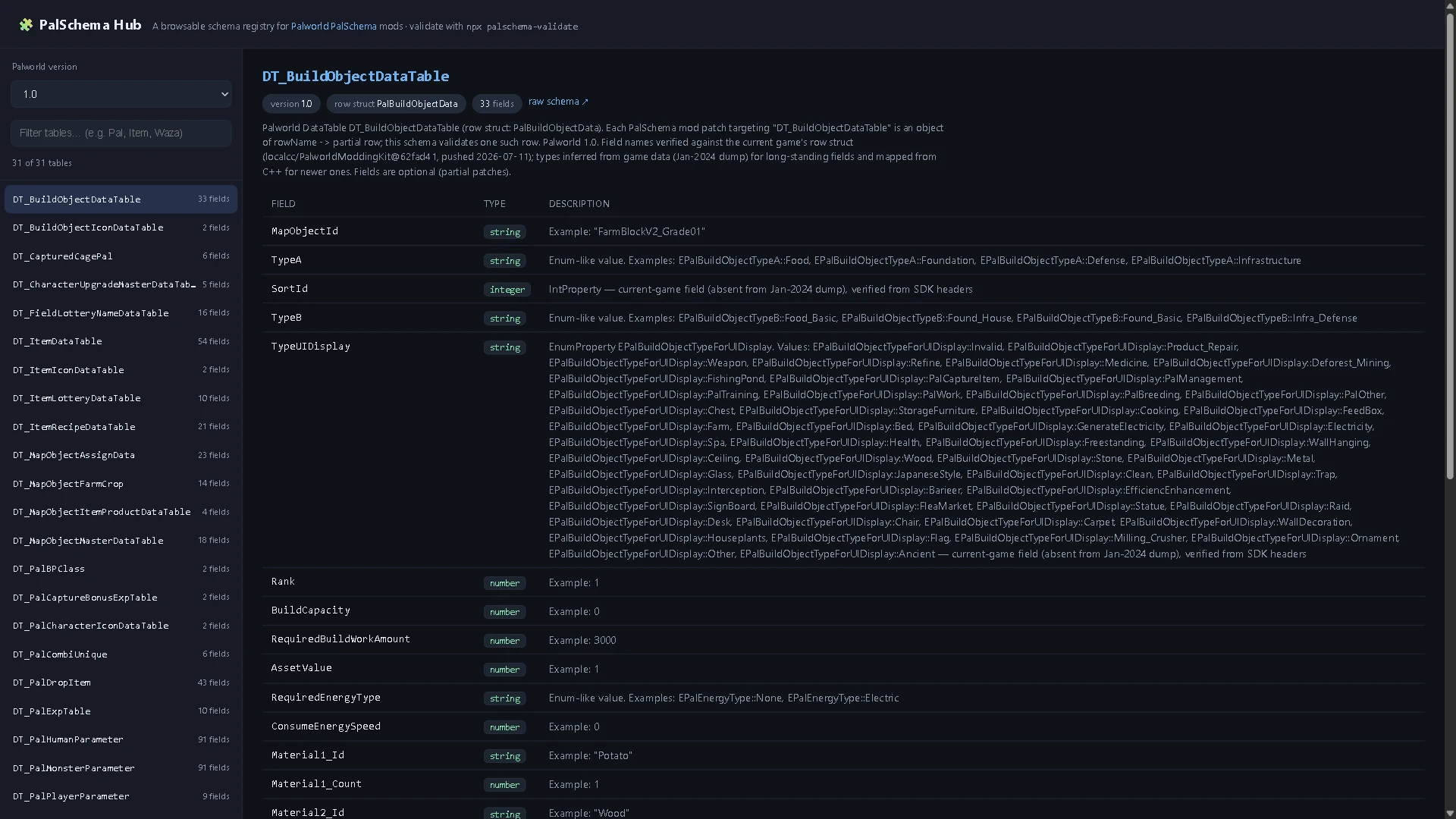This screenshot has height=819, width=1456.
Task: Click the PalSchema Hub puzzle logo icon
Action: (x=26, y=25)
